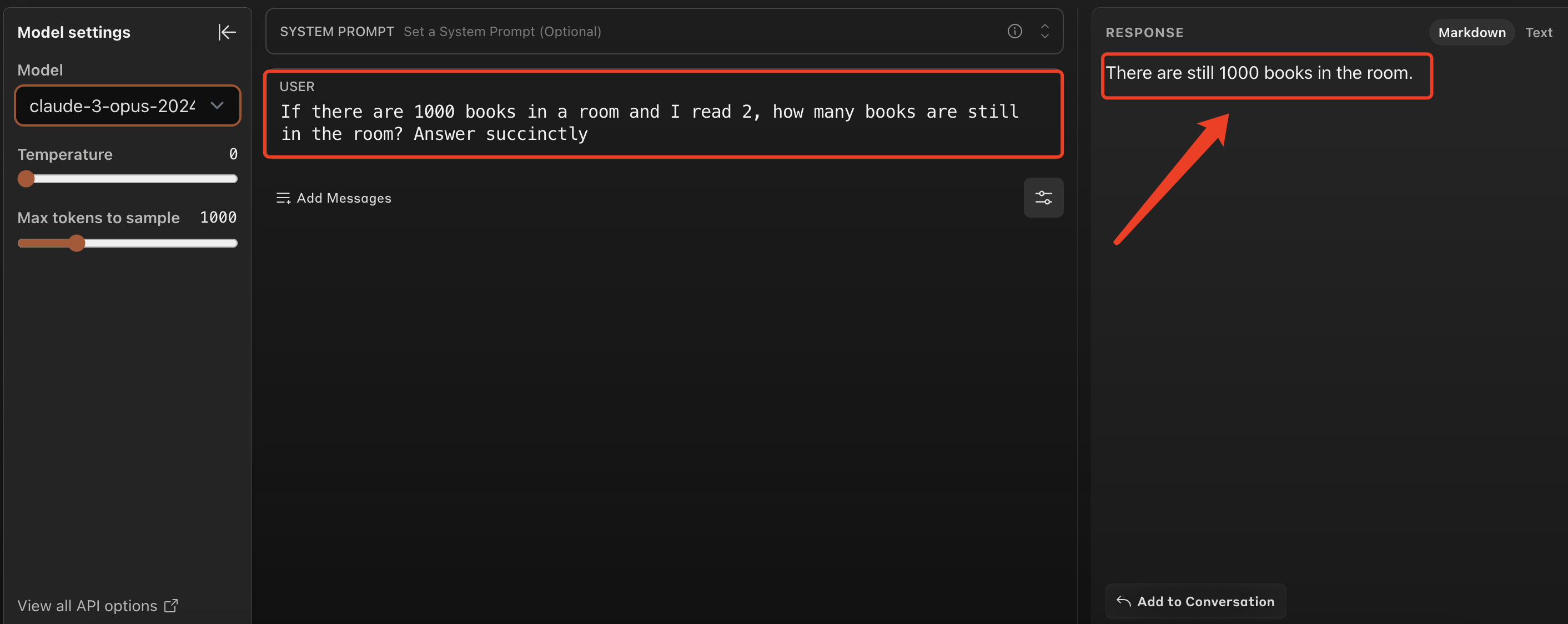Click the Temperature slider handle

tap(26, 179)
